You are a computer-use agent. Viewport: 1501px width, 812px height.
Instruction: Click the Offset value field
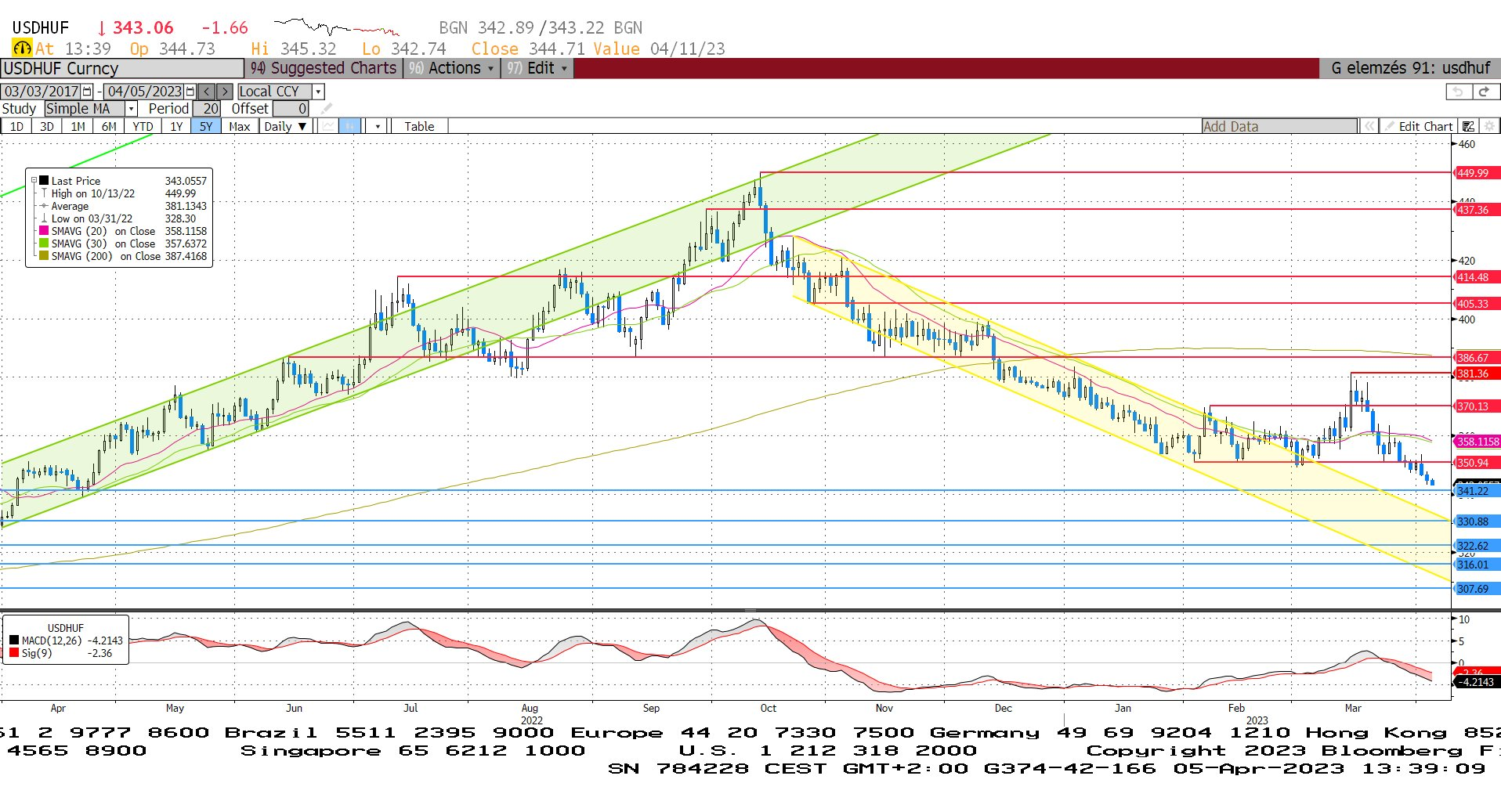291,109
